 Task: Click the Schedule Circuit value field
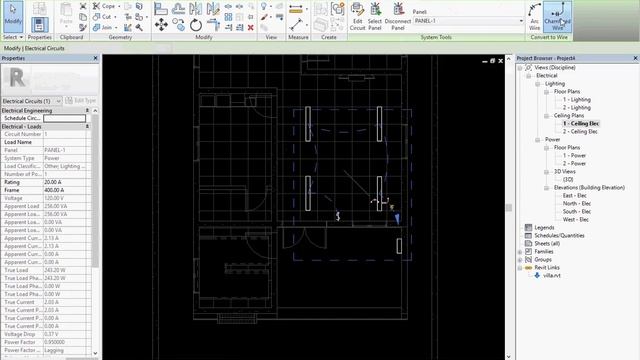pos(64,118)
